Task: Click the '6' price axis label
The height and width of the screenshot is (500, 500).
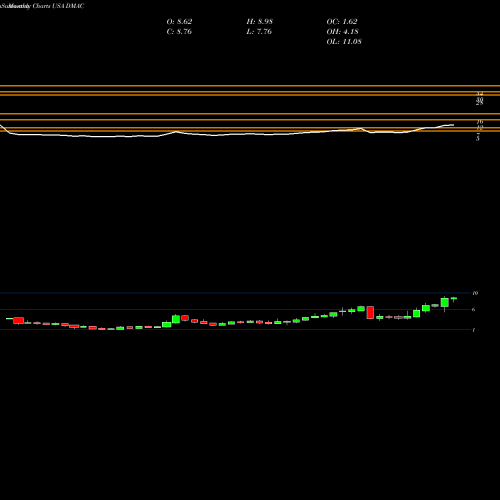Action: tap(474, 310)
